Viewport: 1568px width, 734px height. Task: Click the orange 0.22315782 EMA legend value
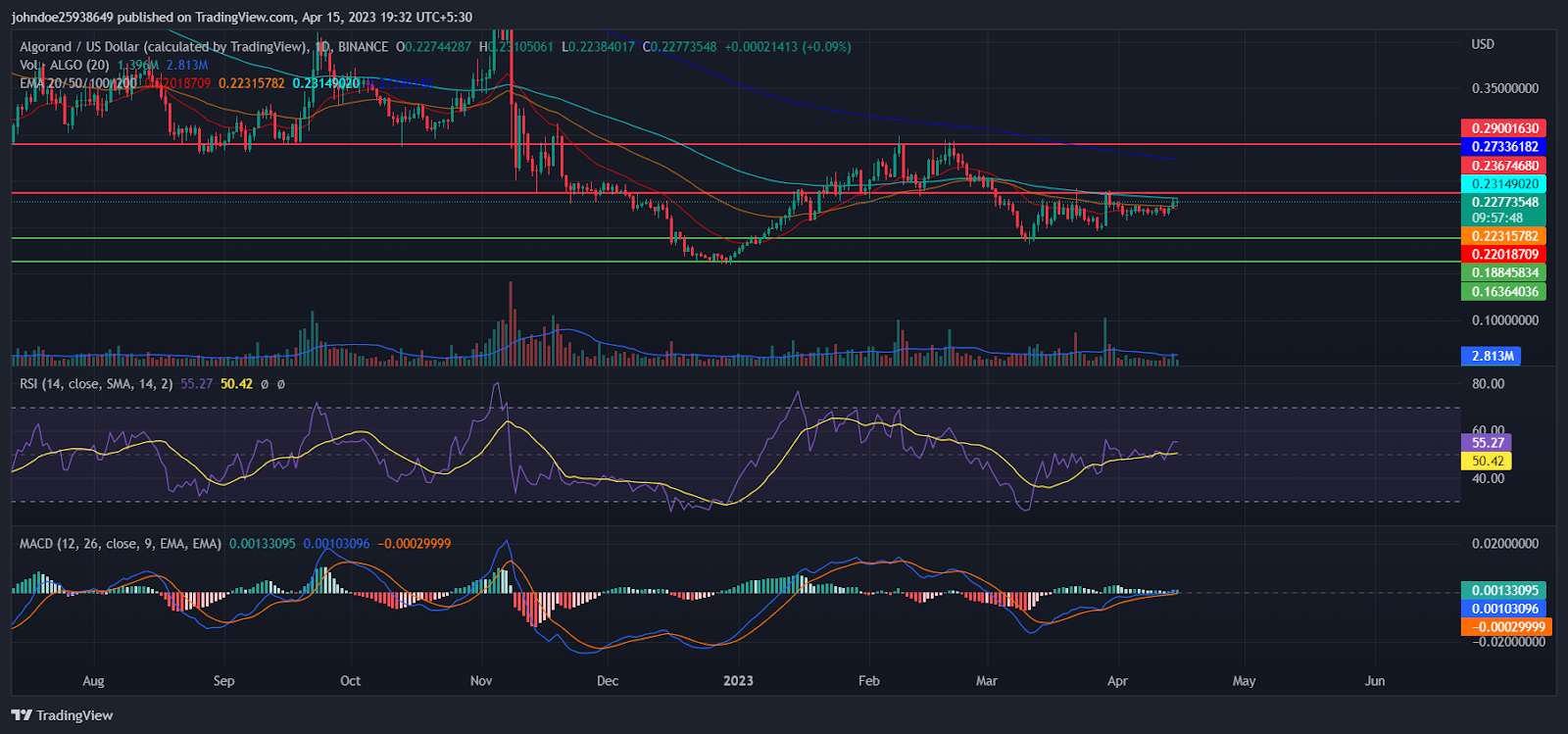tap(251, 83)
